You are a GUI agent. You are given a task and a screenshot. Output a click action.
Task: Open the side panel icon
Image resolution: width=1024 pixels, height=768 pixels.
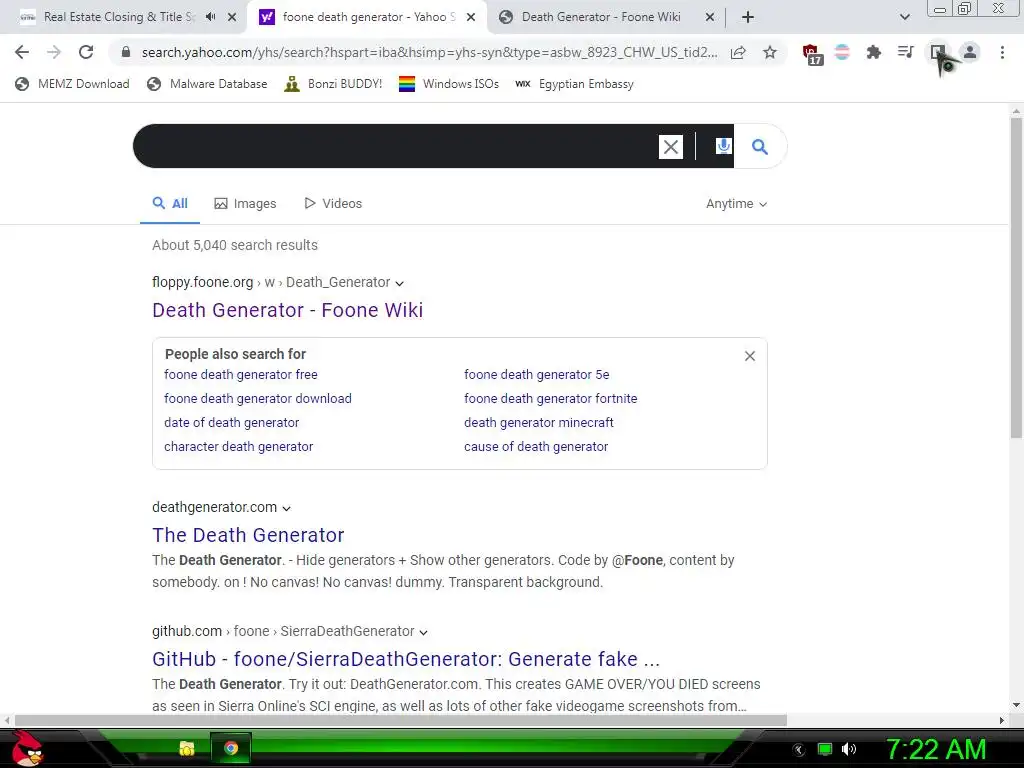point(938,52)
